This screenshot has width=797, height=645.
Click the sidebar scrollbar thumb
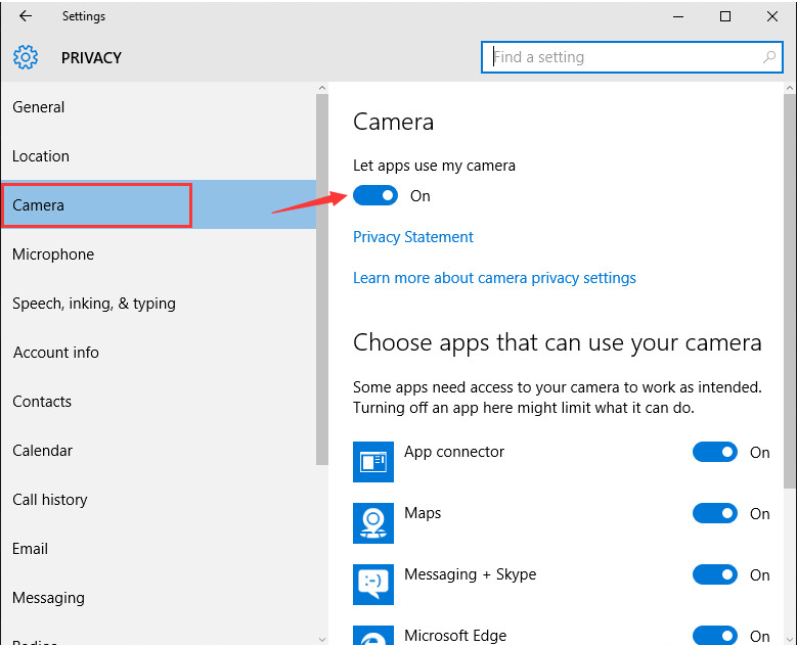pyautogui.click(x=322, y=280)
